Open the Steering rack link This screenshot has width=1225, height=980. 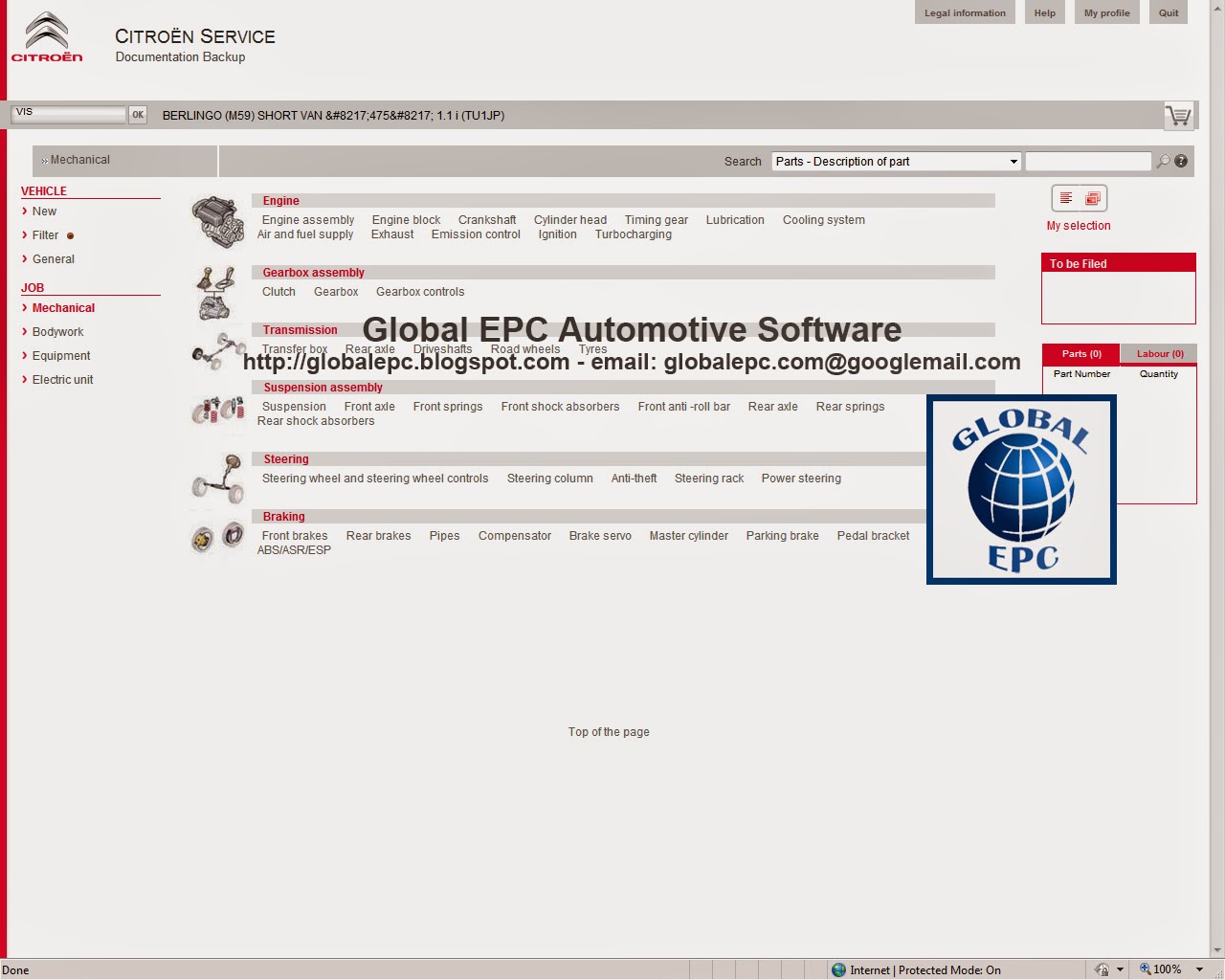[x=709, y=479]
